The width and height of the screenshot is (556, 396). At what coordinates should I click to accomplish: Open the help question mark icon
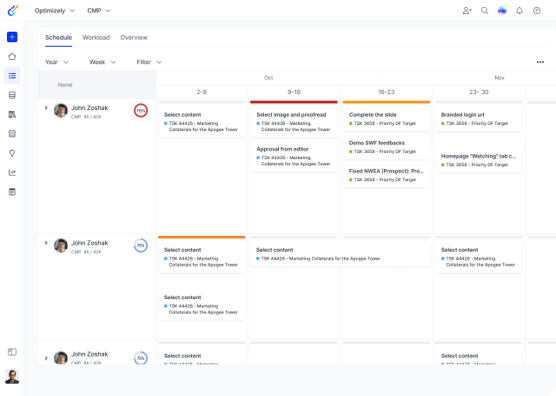point(537,11)
